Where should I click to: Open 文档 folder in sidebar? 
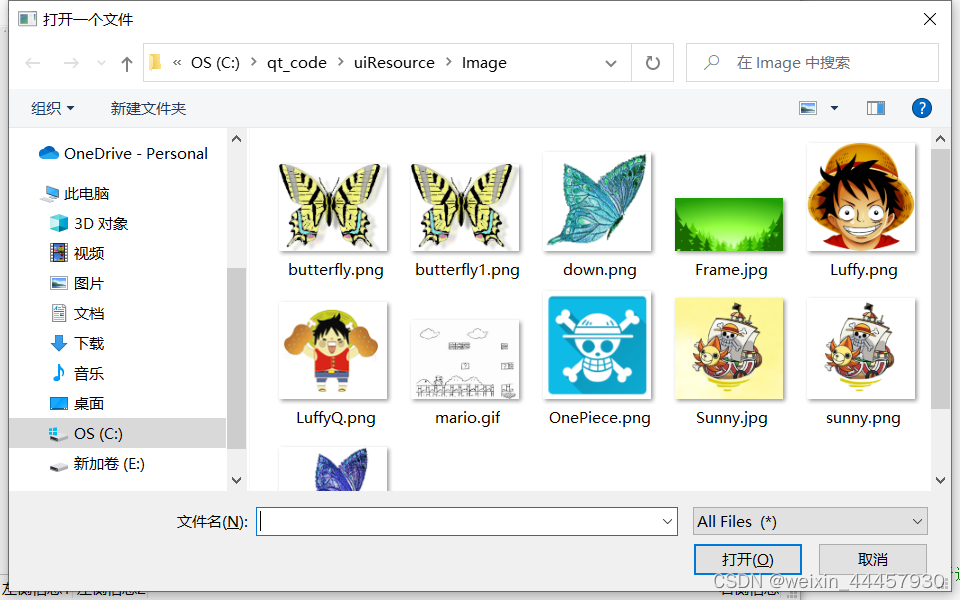(77, 313)
